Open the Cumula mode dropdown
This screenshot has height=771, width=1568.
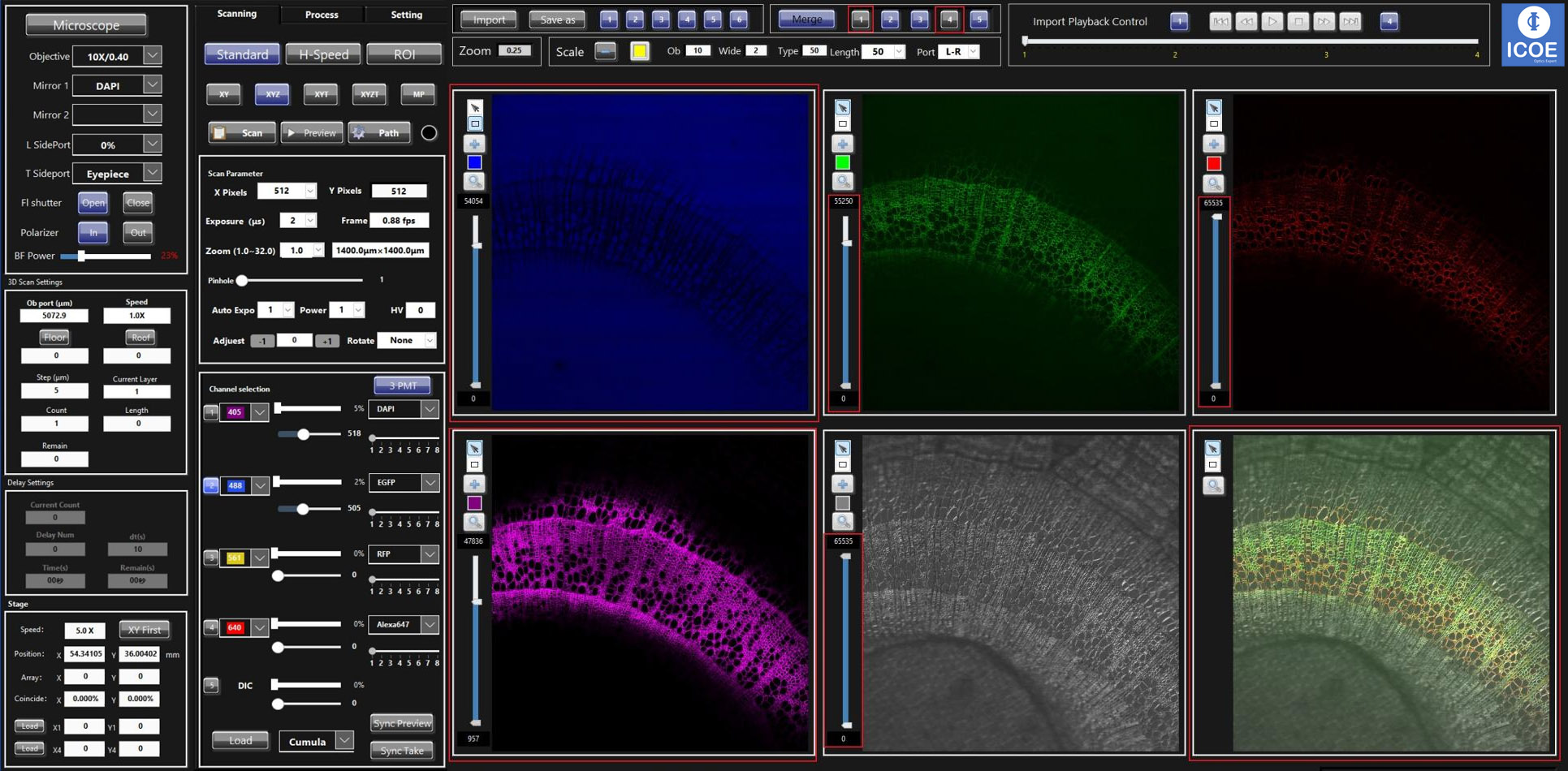tap(344, 741)
